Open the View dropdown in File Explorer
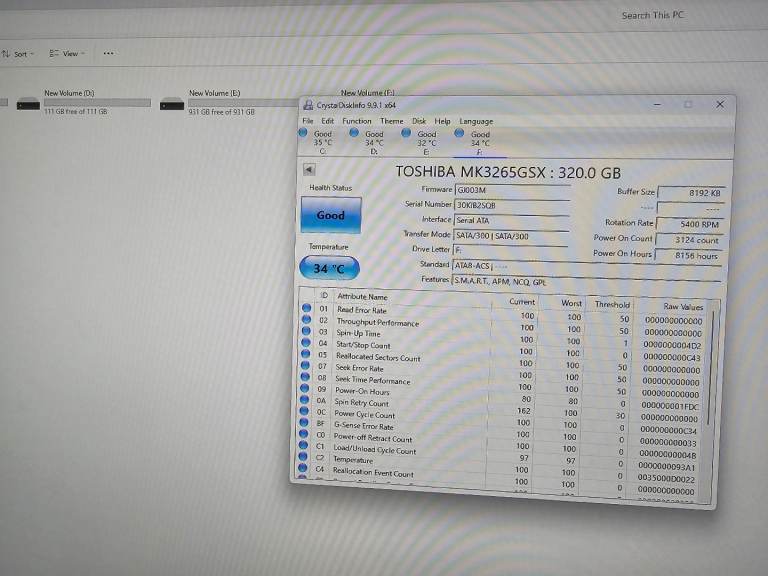This screenshot has width=768, height=576. (x=67, y=53)
